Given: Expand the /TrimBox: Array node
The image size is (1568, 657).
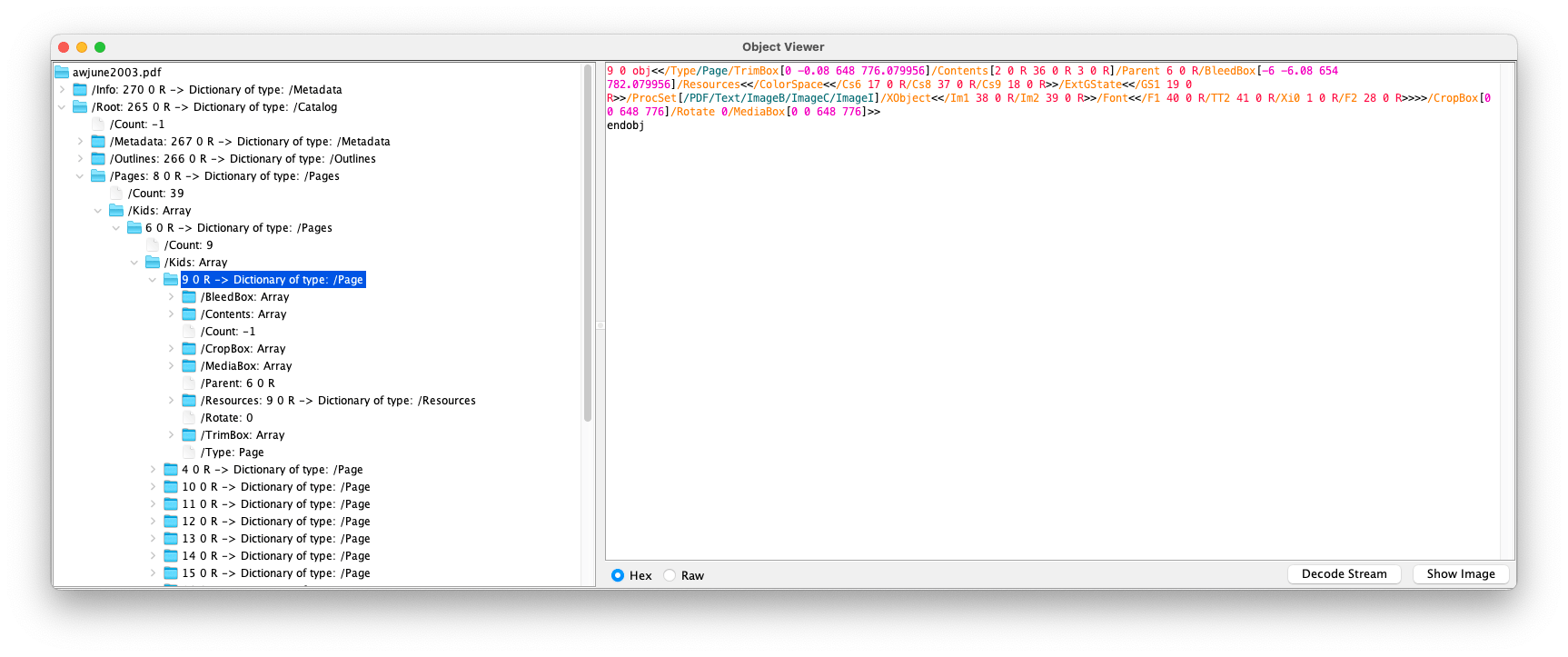Looking at the screenshot, I should [171, 435].
